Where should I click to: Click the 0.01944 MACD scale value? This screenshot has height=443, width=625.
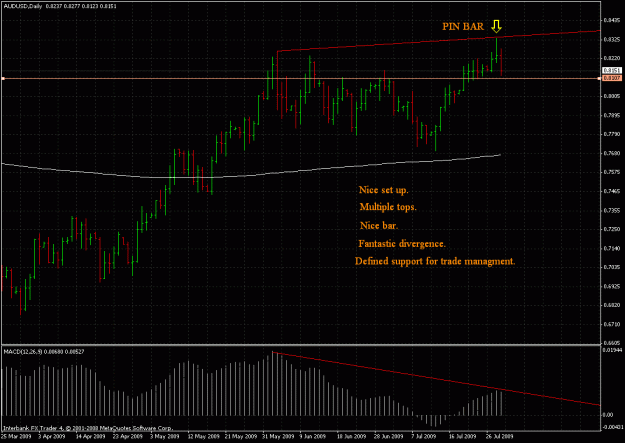tap(613, 350)
